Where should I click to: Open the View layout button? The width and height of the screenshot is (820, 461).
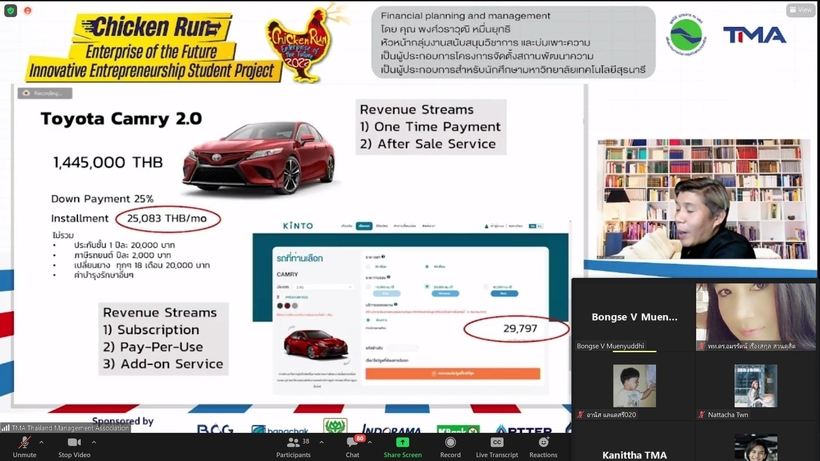click(x=801, y=9)
